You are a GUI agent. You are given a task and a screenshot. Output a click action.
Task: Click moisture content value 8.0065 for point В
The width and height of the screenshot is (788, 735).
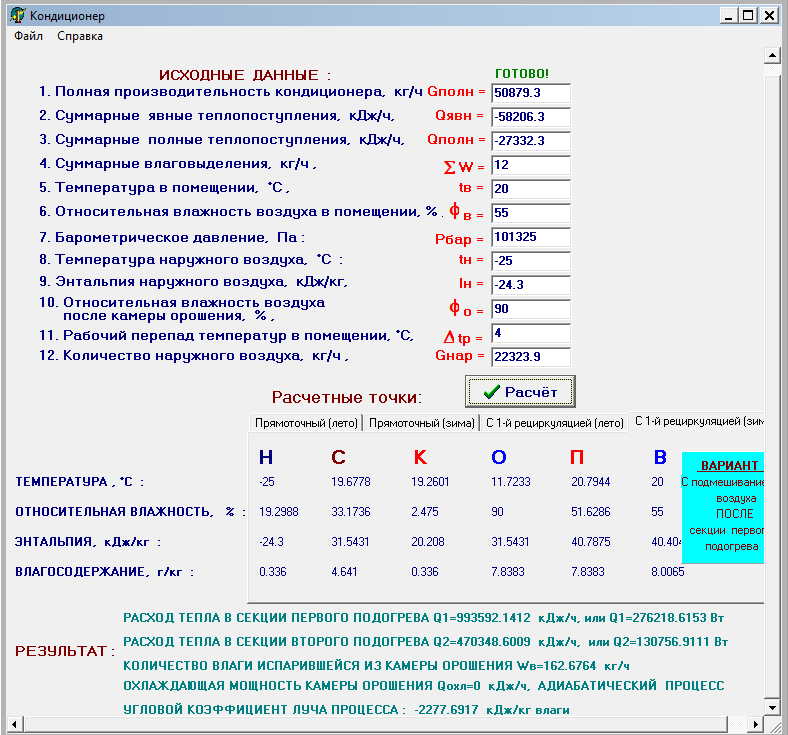click(668, 572)
